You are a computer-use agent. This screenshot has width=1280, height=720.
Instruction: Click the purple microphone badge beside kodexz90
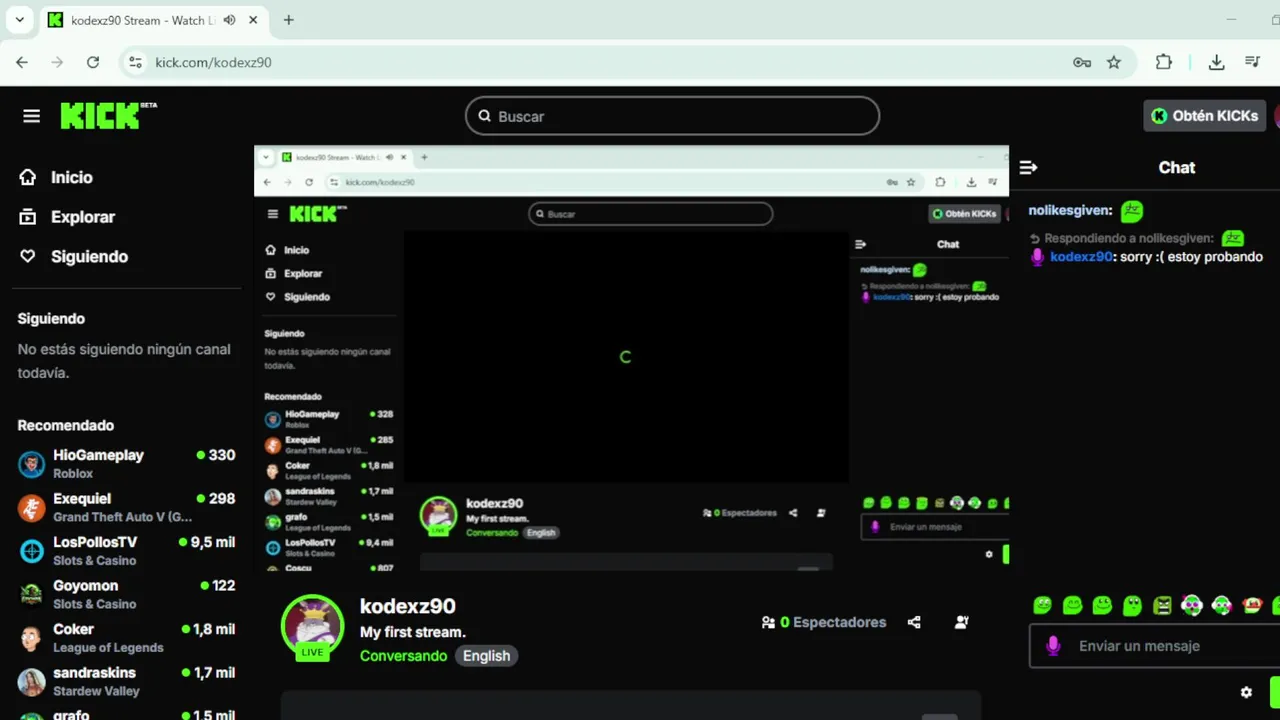point(1038,257)
